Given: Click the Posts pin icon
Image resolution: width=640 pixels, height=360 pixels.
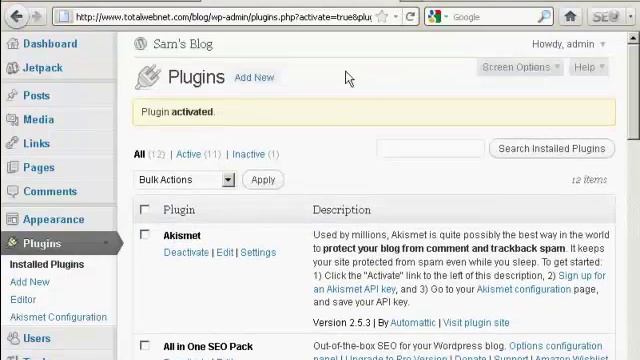Looking at the screenshot, I should click(x=13, y=96).
